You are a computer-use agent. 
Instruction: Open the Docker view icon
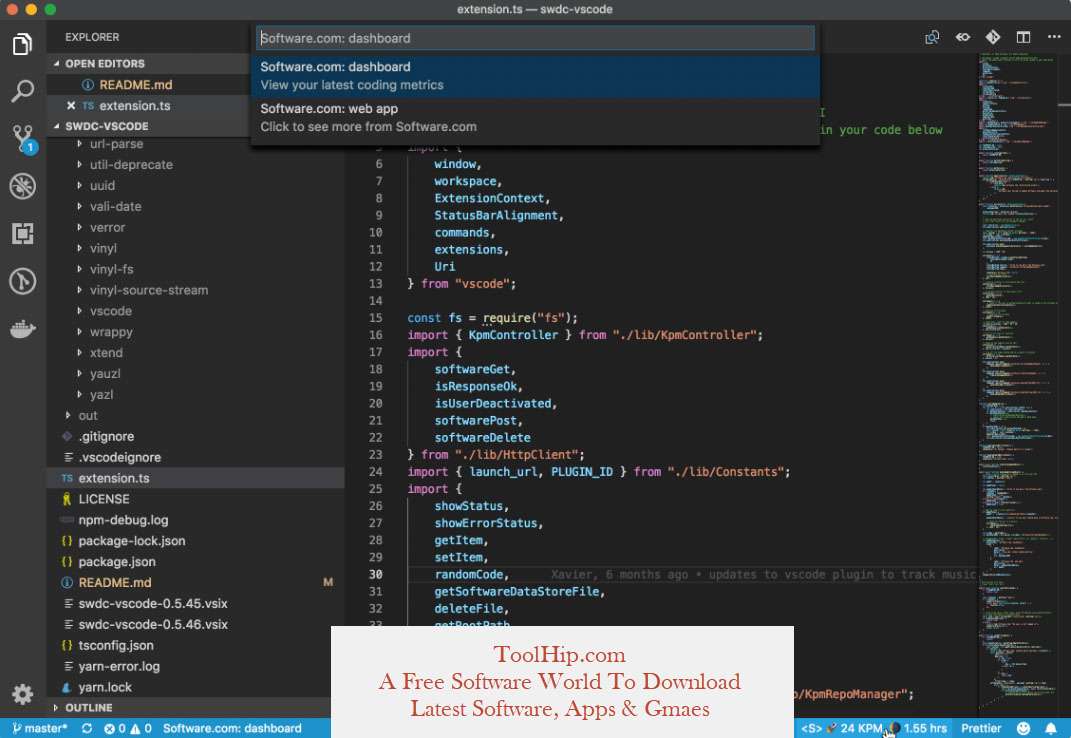click(x=23, y=329)
